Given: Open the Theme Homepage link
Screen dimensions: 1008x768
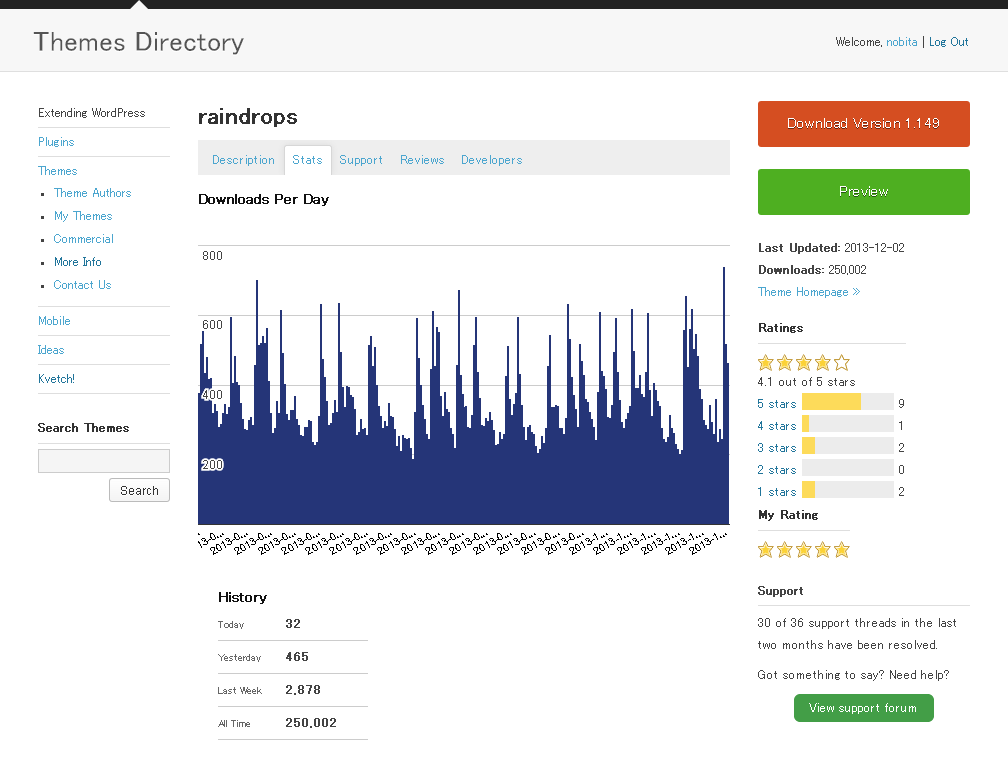Looking at the screenshot, I should 809,292.
